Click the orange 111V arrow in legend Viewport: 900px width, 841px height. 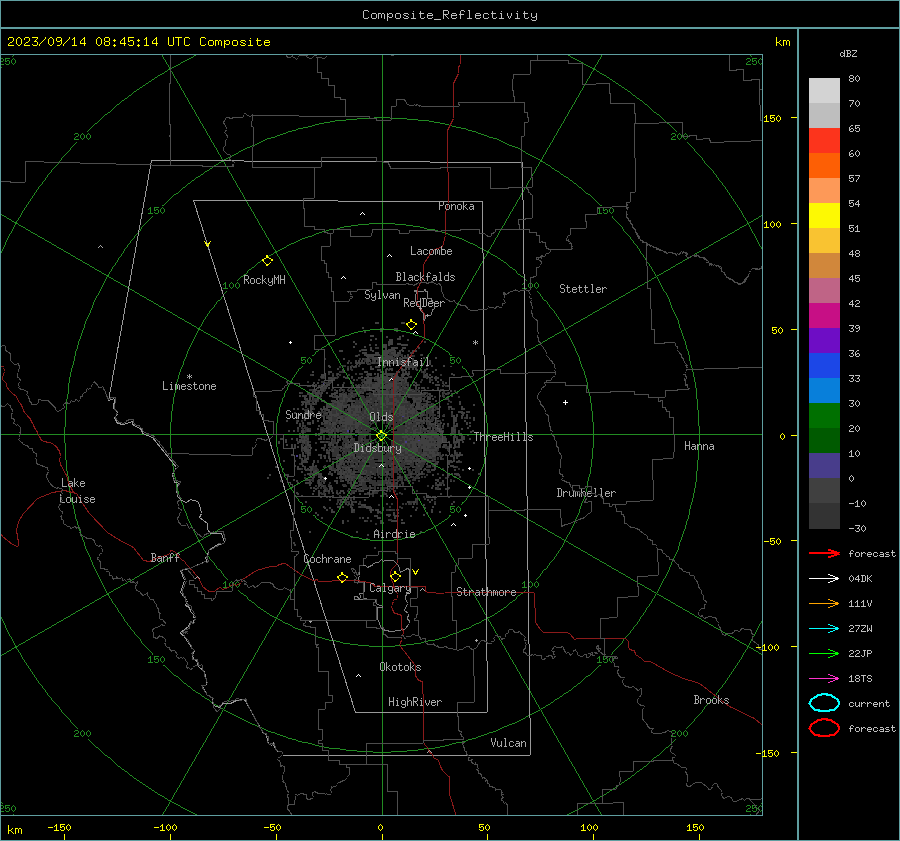click(x=824, y=603)
